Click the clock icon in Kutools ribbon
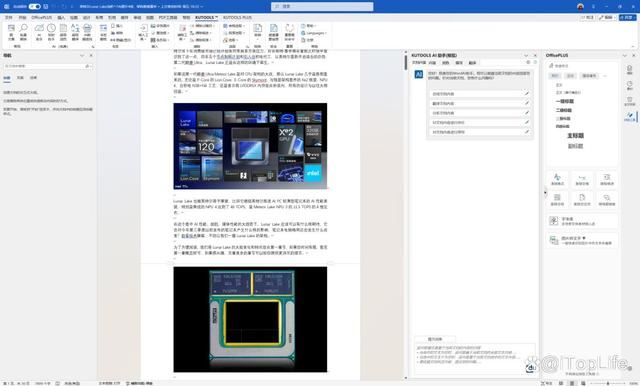 pyautogui.click(x=51, y=28)
